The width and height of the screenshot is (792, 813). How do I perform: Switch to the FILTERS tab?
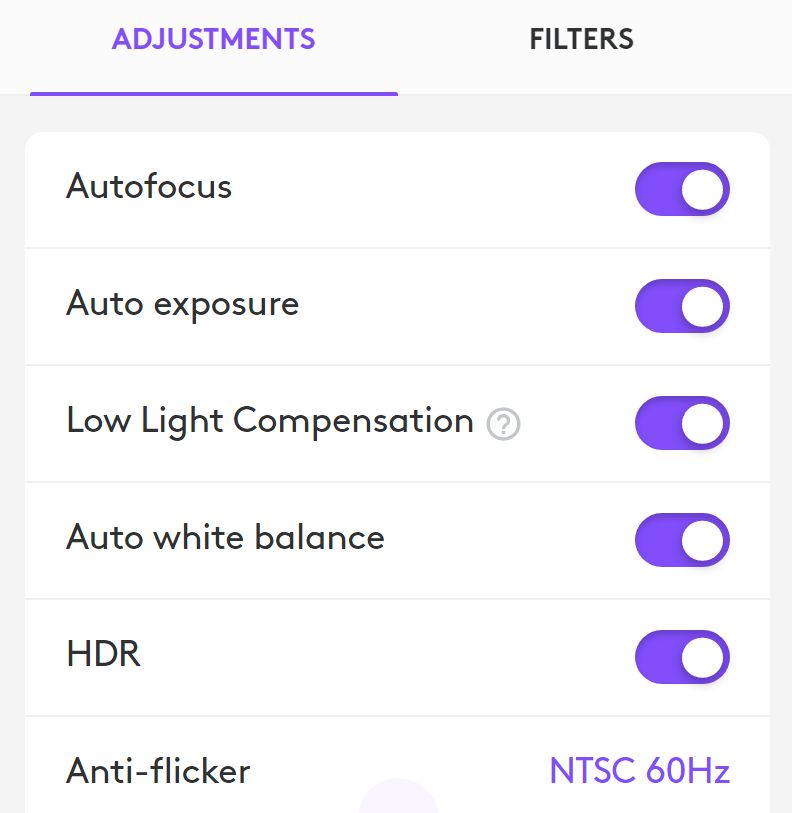pyautogui.click(x=581, y=39)
